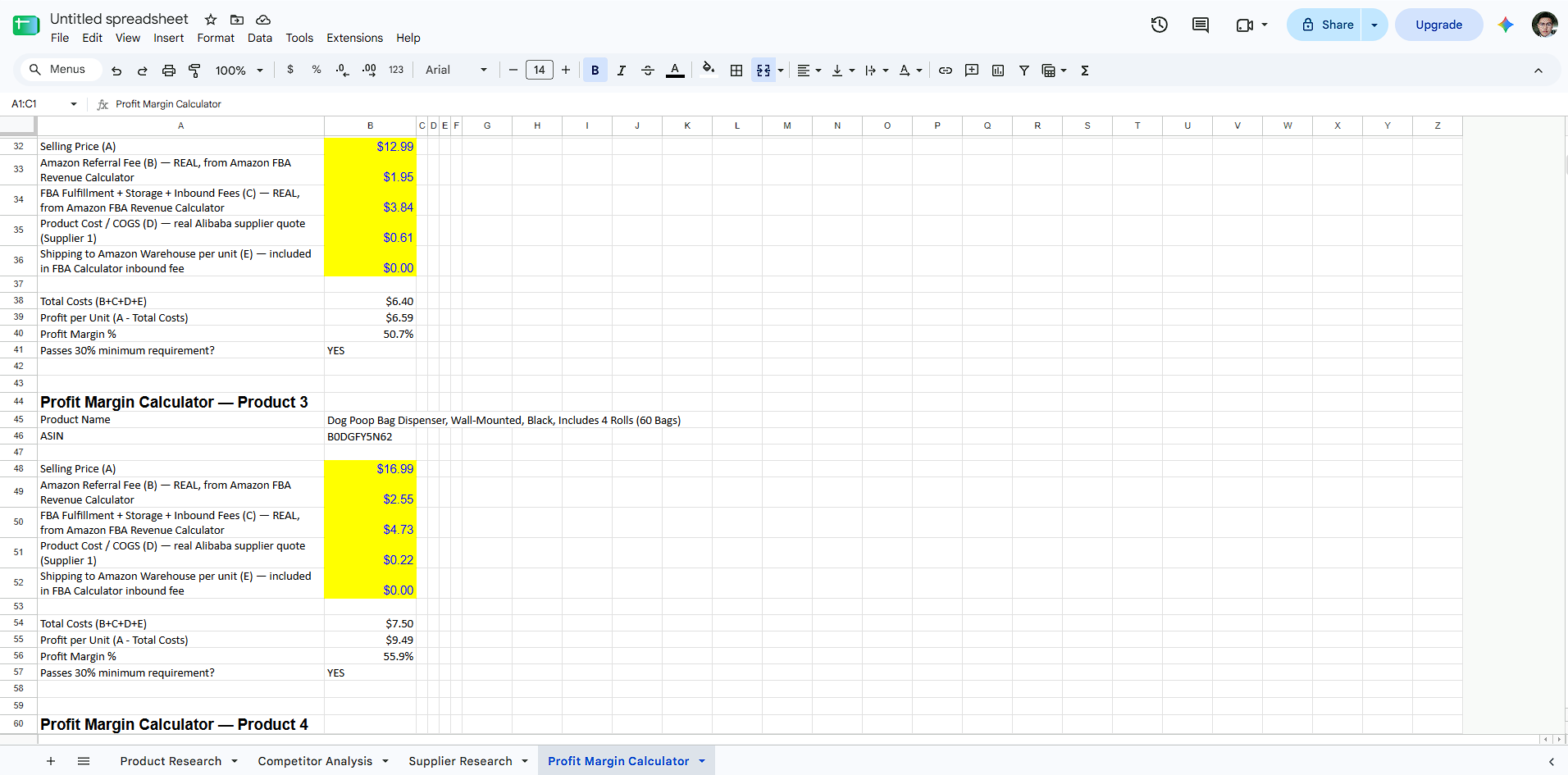
Task: Hide the menus with collapse chevron
Action: point(1538,71)
